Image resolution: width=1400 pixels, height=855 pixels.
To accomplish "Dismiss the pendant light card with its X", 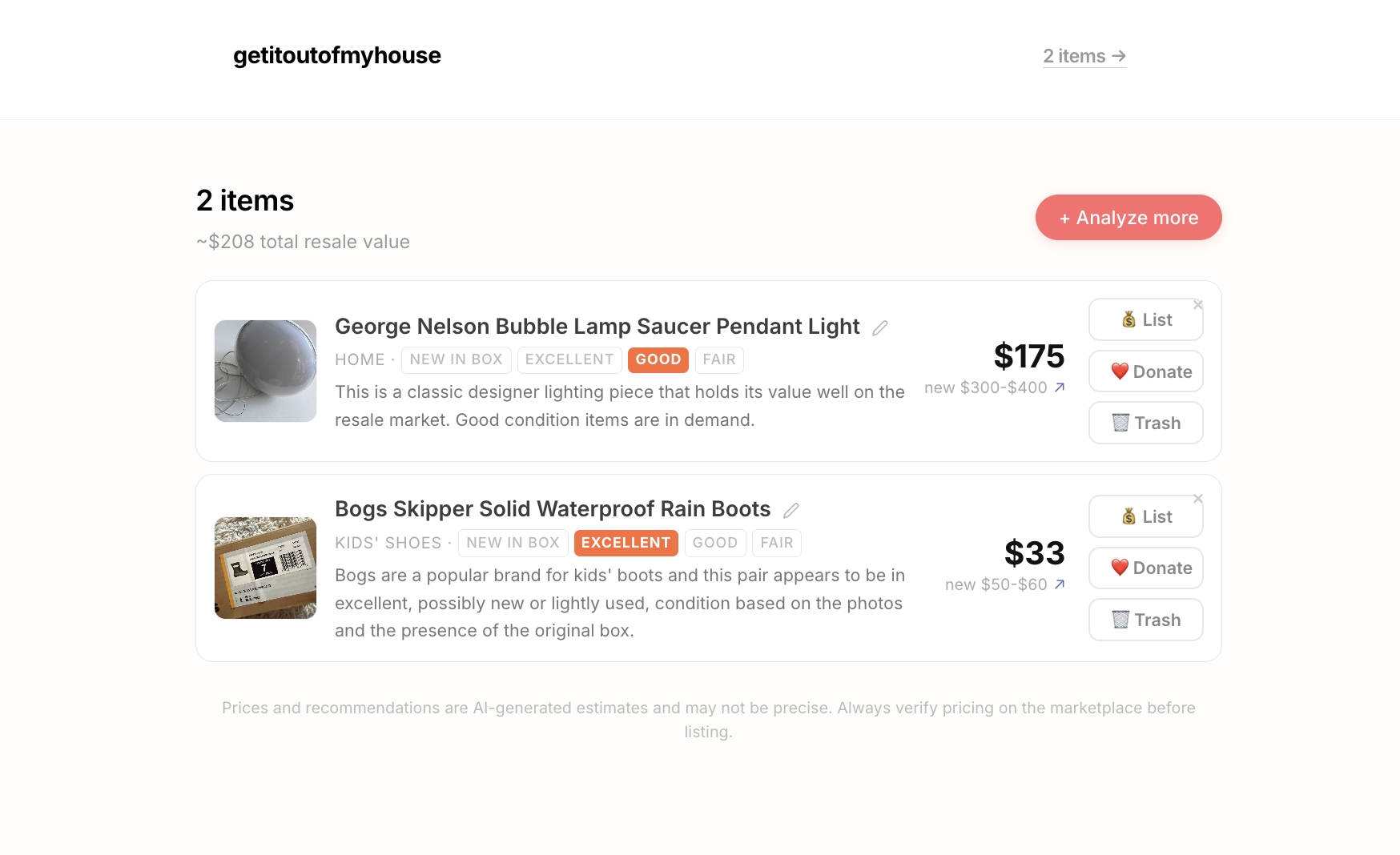I will (1198, 305).
